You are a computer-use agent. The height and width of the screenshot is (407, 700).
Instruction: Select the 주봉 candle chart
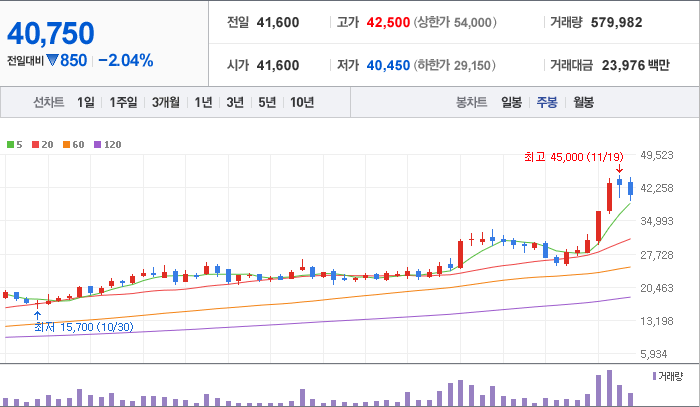tap(547, 102)
